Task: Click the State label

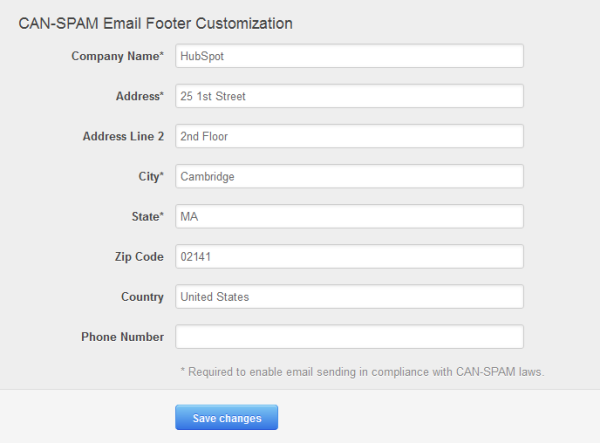Action: click(x=147, y=216)
